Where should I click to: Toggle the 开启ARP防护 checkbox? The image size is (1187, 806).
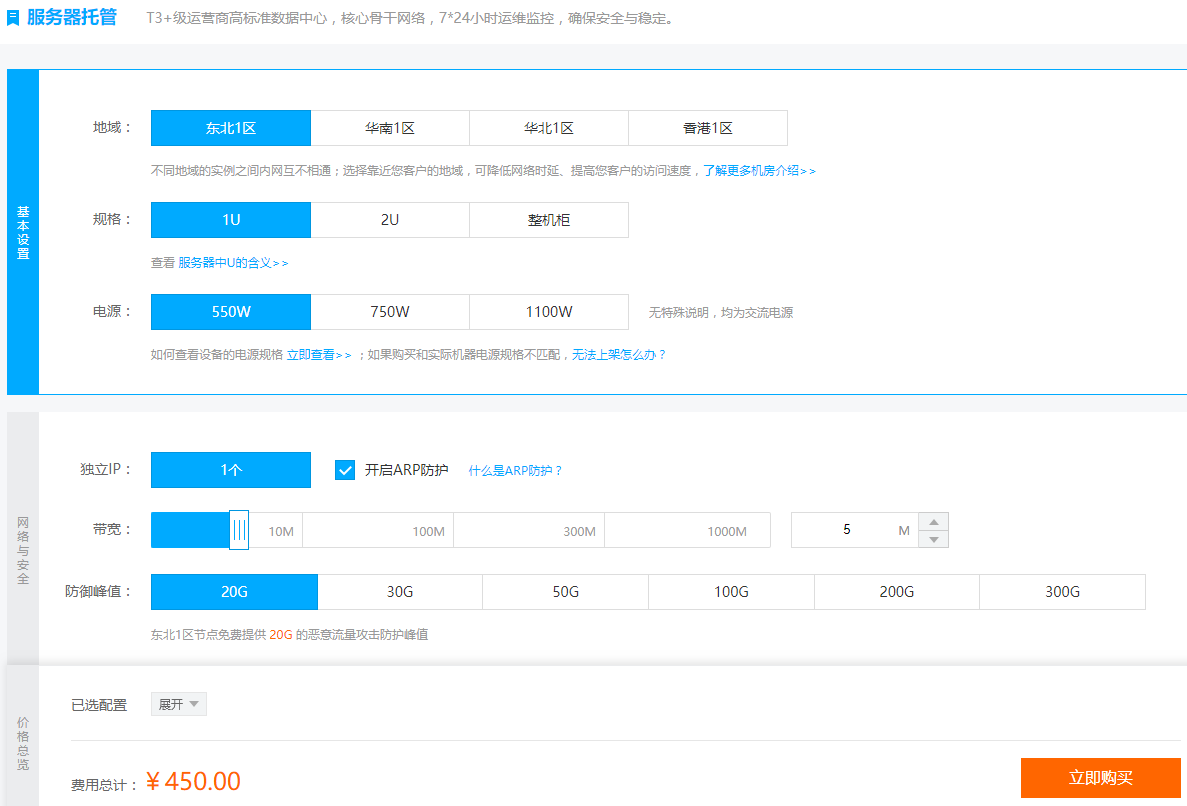345,470
